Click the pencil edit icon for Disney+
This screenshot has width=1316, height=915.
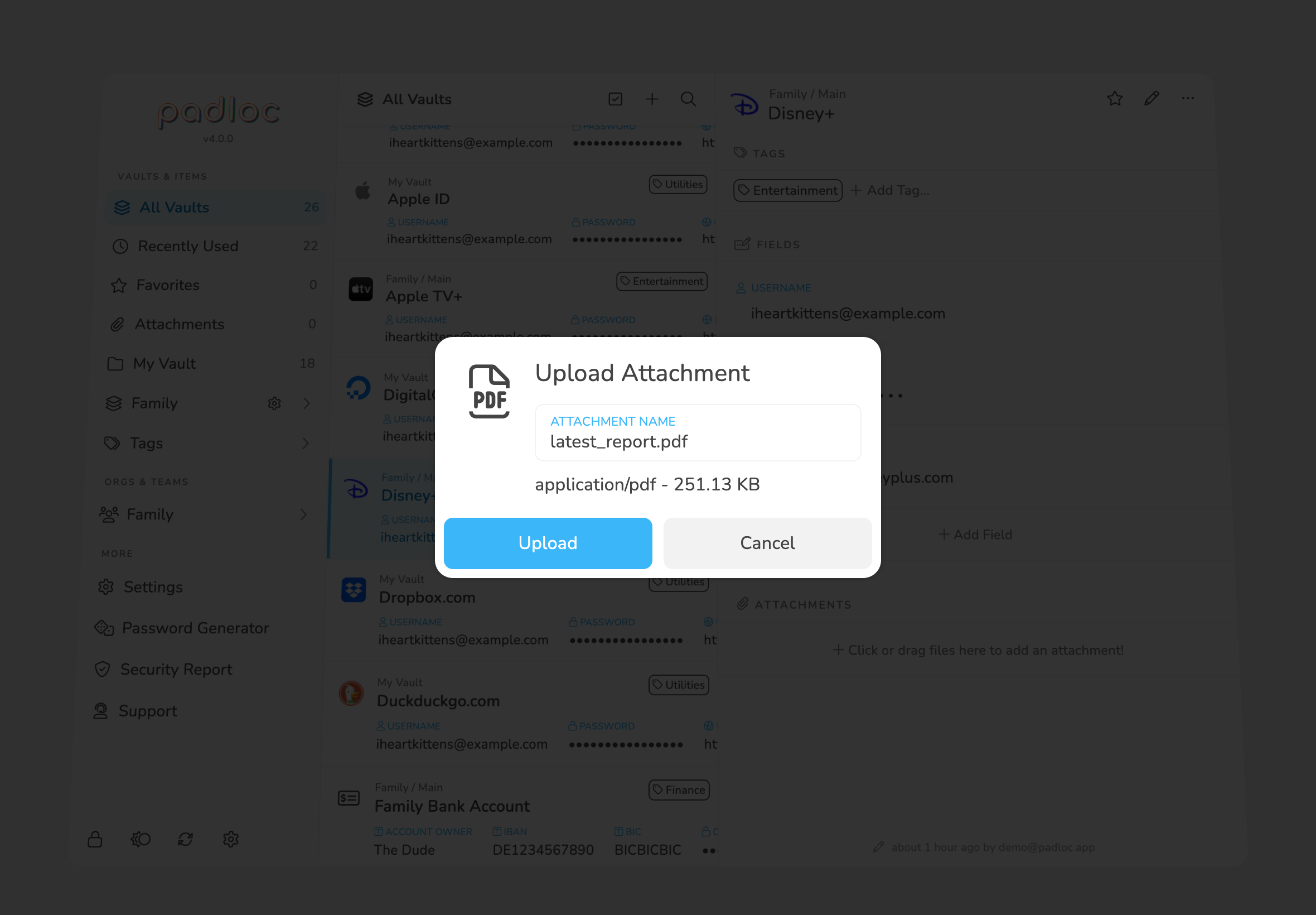(1151, 99)
